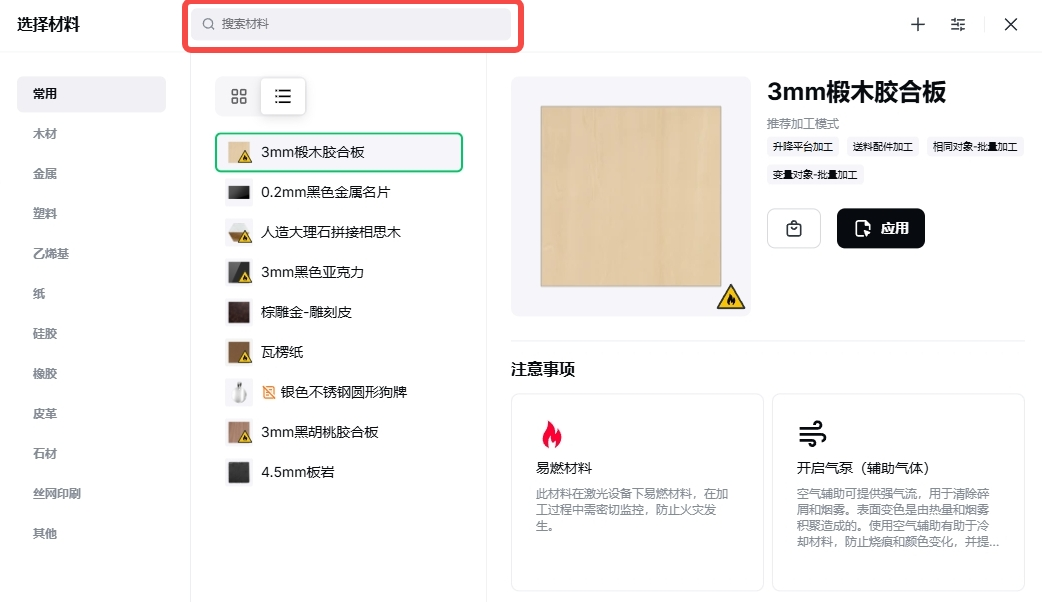1042x602 pixels.
Task: Click the plus icon to add material
Action: 917,25
